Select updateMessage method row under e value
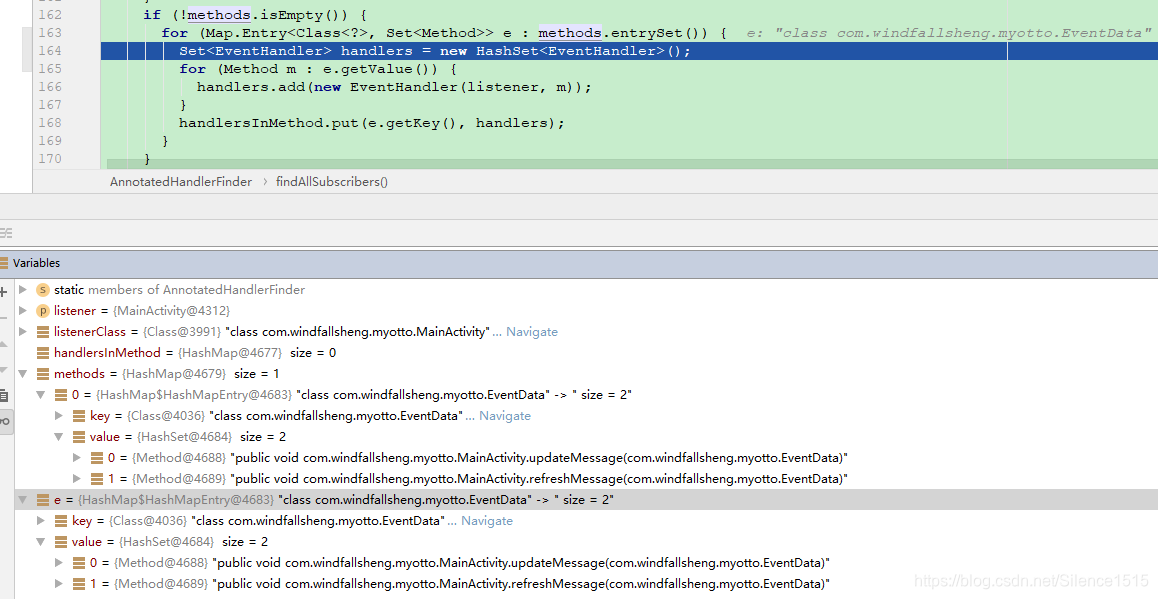This screenshot has width=1158, height=599. click(586, 563)
